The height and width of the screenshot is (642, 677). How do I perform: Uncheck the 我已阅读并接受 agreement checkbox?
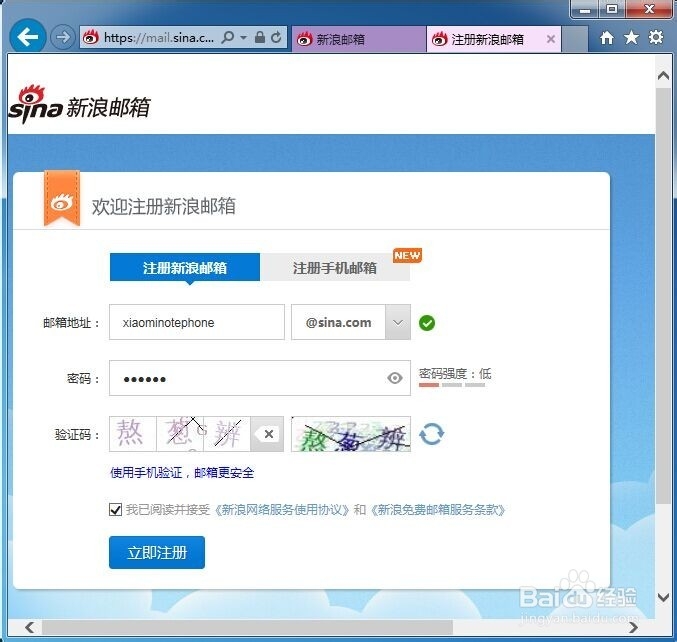pyautogui.click(x=115, y=509)
